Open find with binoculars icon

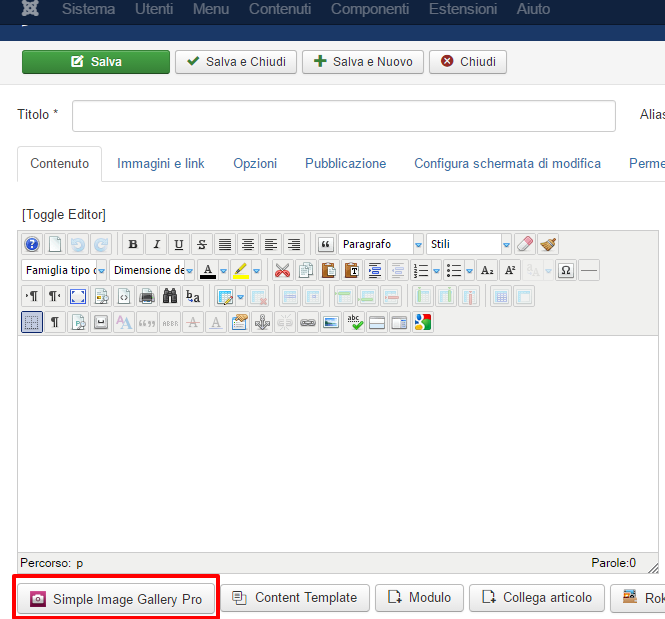(170, 296)
